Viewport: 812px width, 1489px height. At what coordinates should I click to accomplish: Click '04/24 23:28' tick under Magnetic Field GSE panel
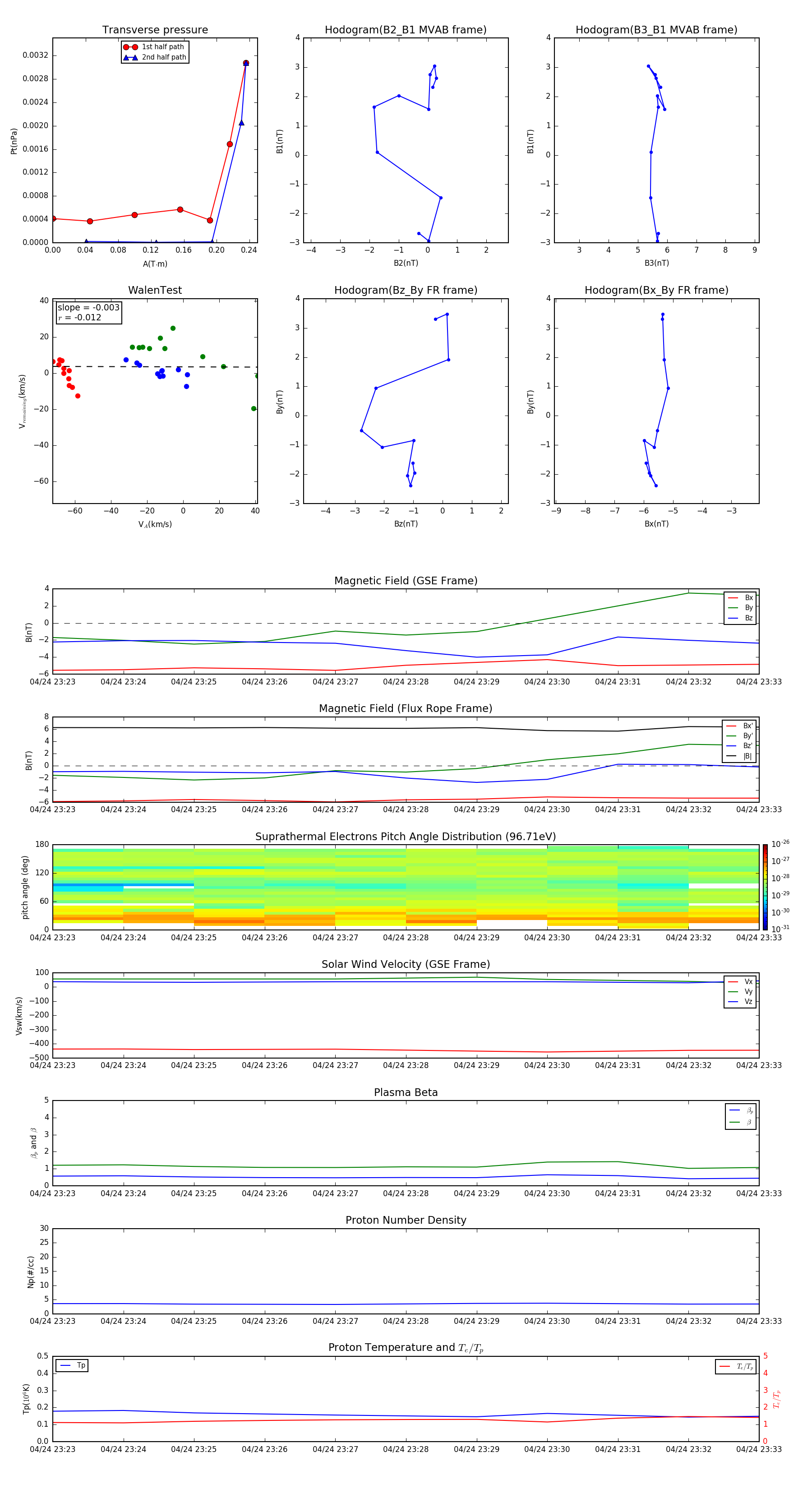406,682
